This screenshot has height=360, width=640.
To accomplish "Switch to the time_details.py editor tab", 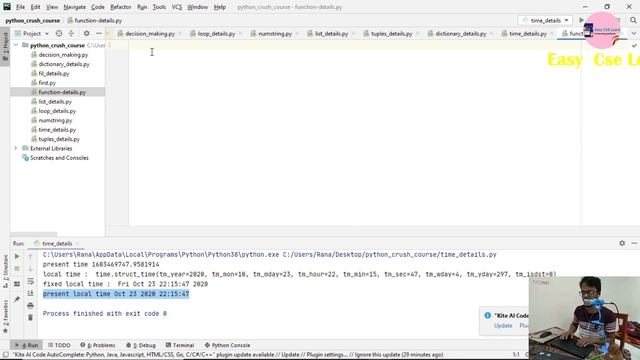I will tap(528, 33).
